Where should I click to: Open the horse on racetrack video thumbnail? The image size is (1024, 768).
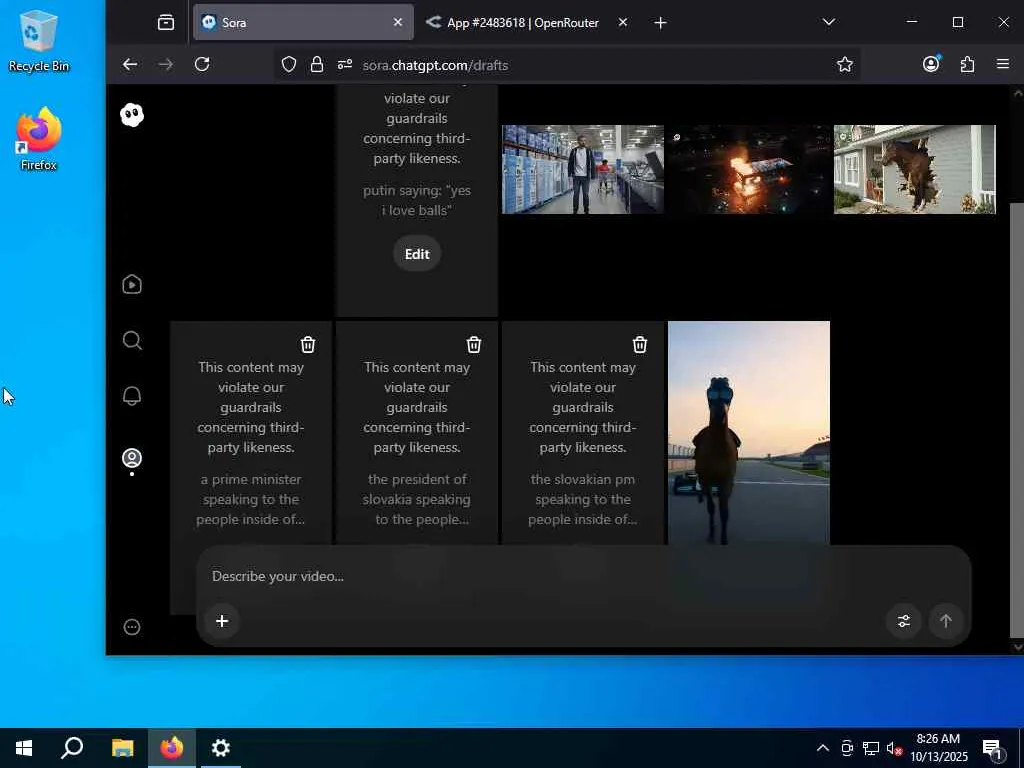click(748, 432)
